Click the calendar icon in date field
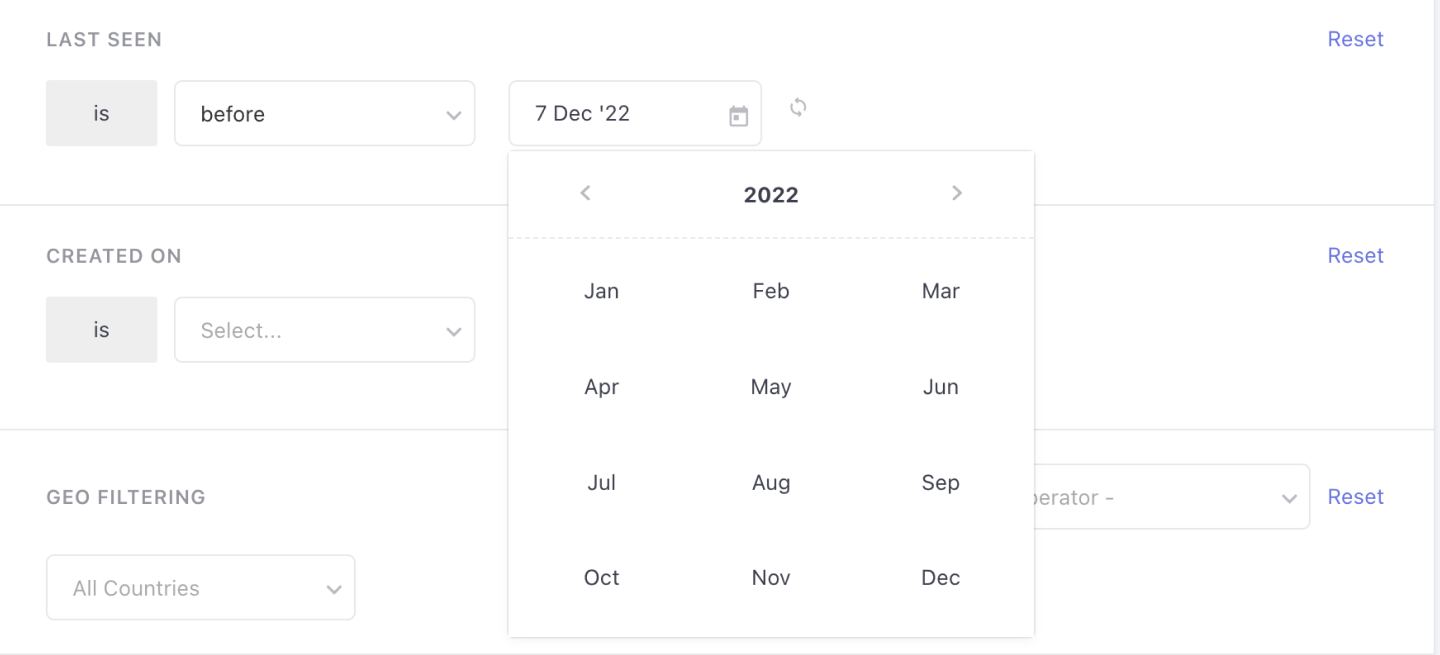 point(738,116)
